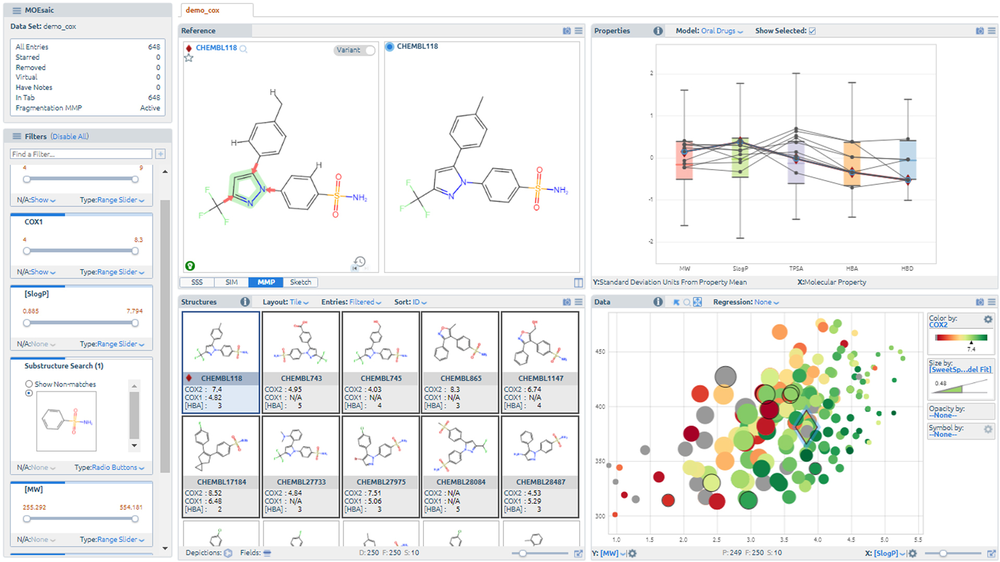Take snapshot of the Structures panel
The width and height of the screenshot is (1000, 562).
tap(567, 302)
